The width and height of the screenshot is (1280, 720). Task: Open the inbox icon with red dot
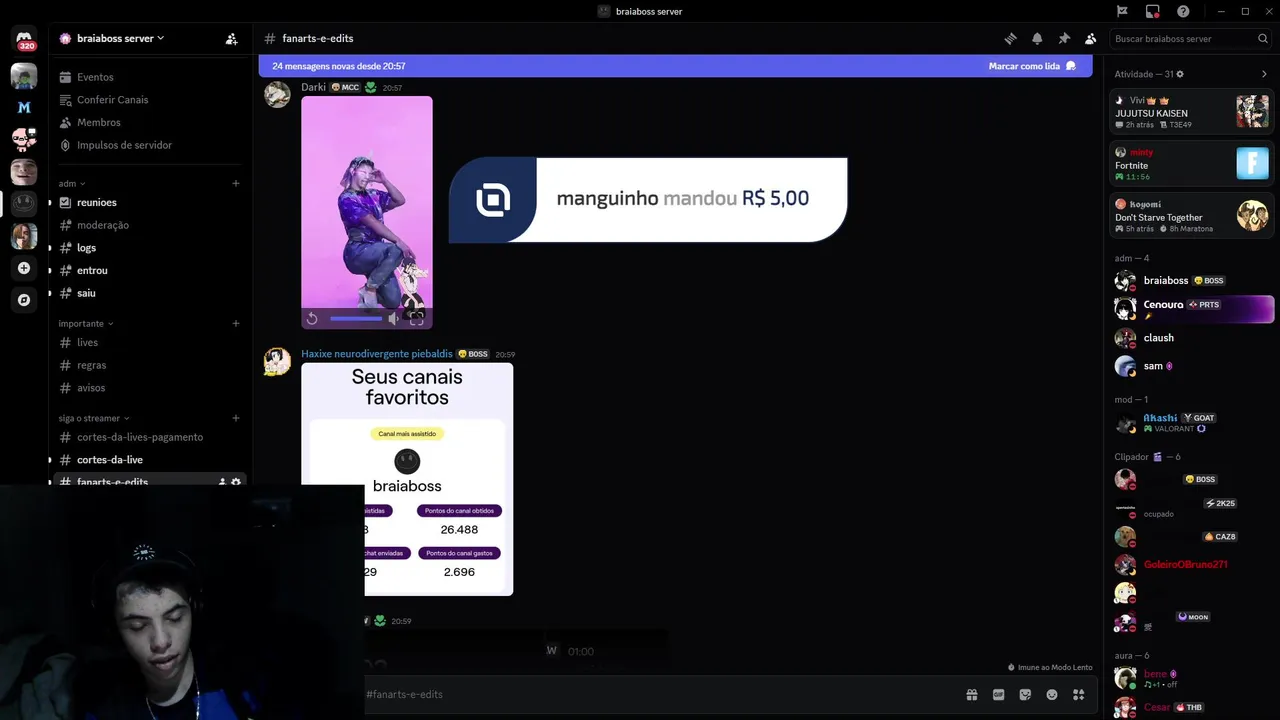(1152, 11)
